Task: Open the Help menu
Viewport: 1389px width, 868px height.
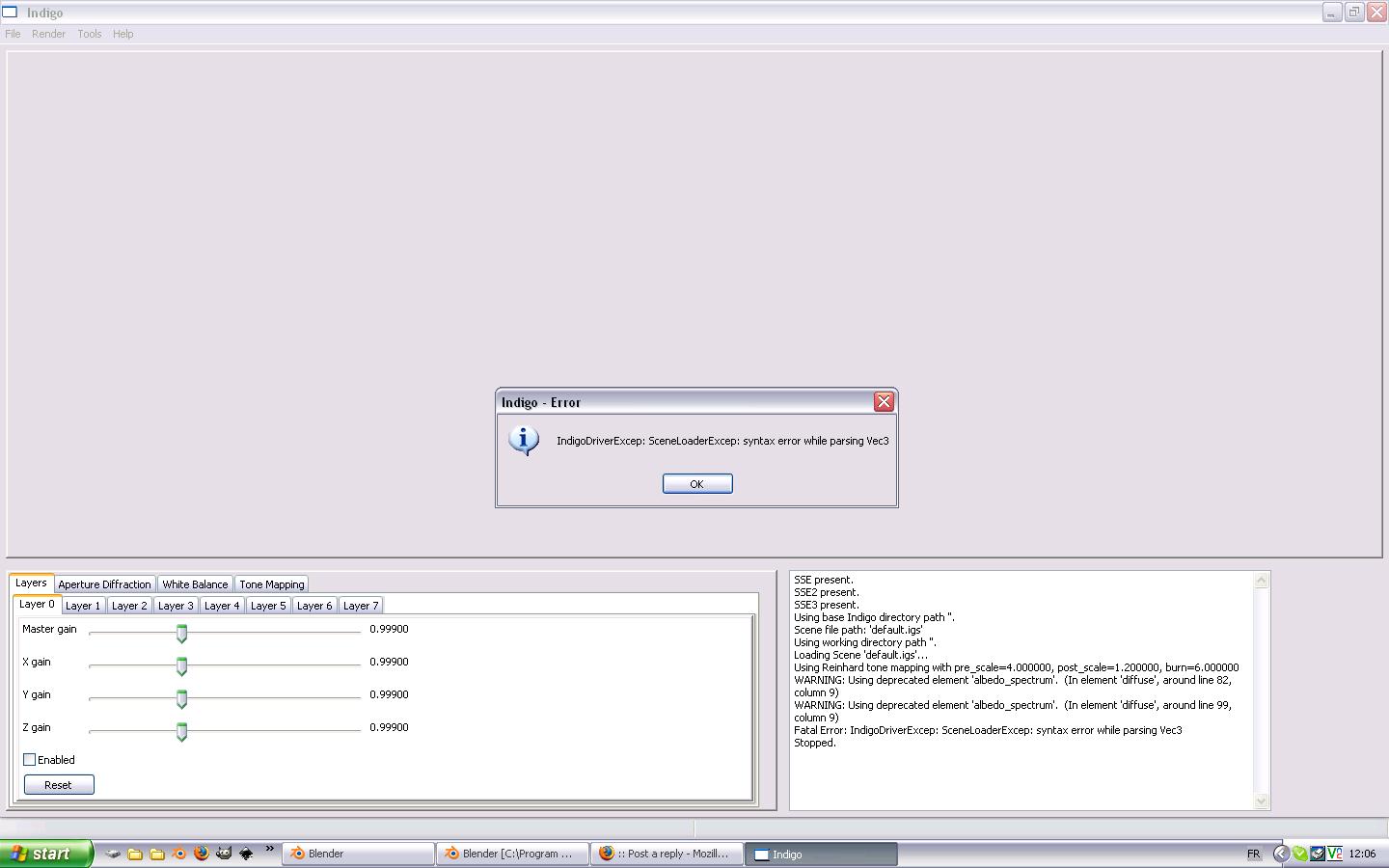Action: [123, 34]
